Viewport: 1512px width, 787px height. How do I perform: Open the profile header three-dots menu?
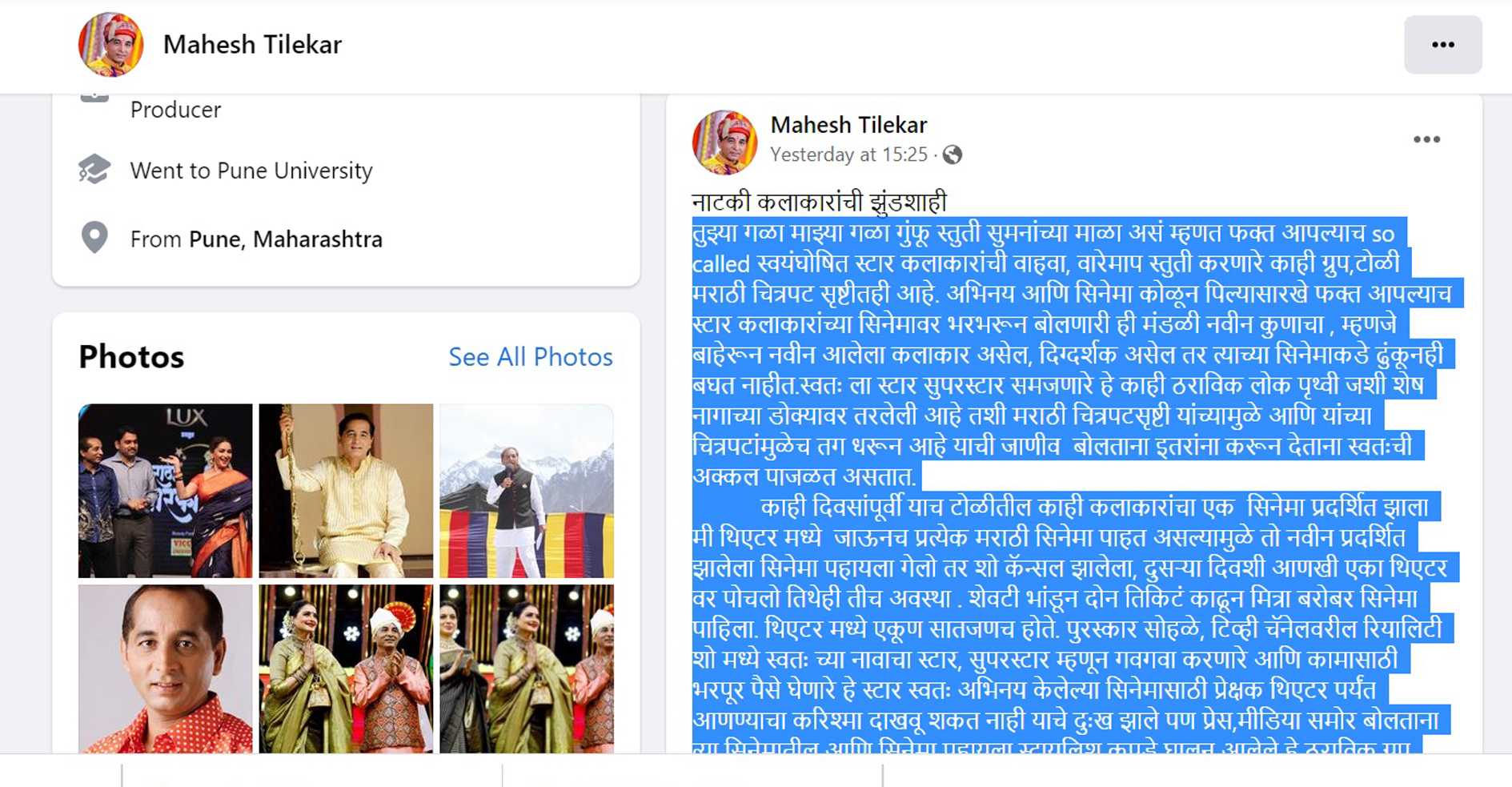pos(1442,45)
